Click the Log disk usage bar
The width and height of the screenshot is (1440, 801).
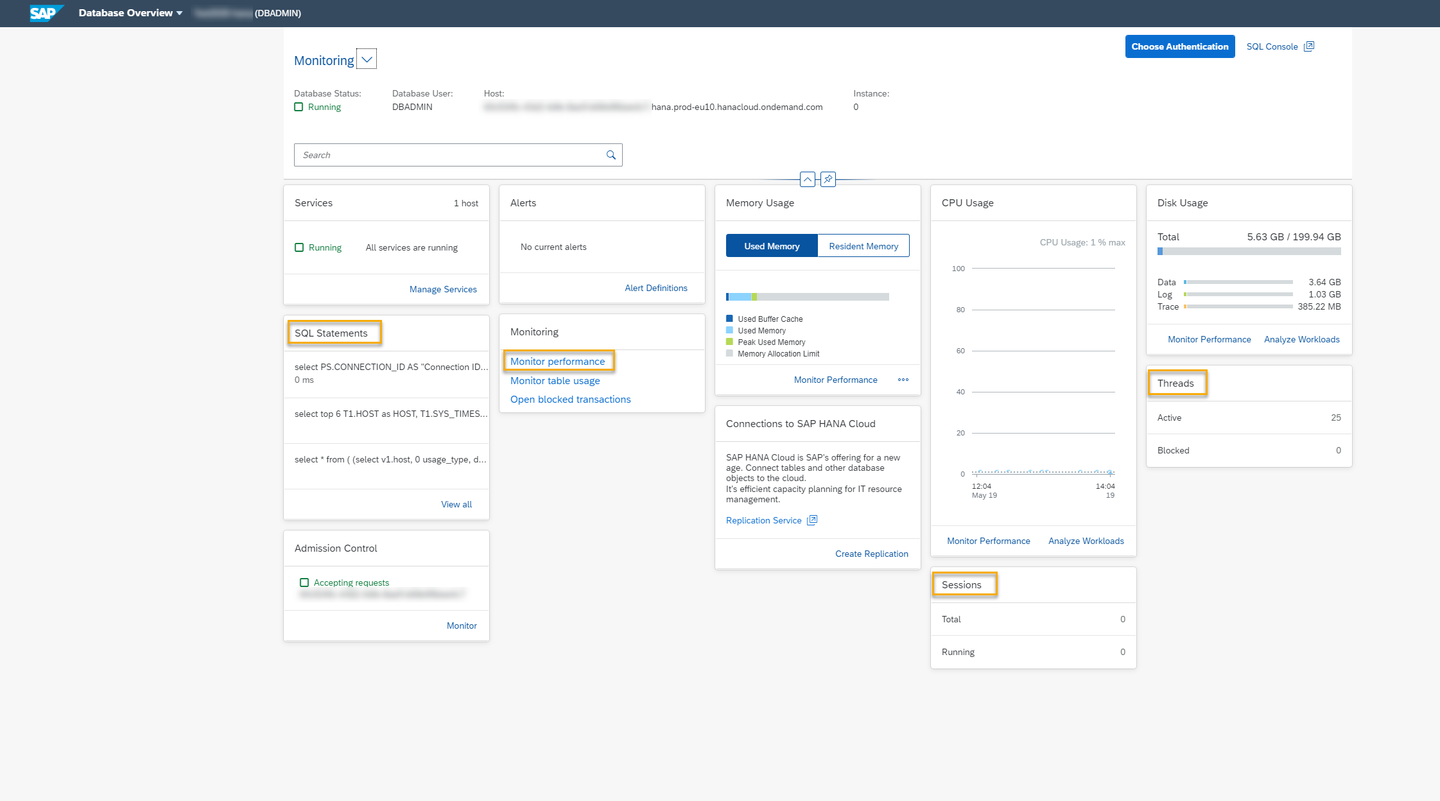coord(1238,294)
